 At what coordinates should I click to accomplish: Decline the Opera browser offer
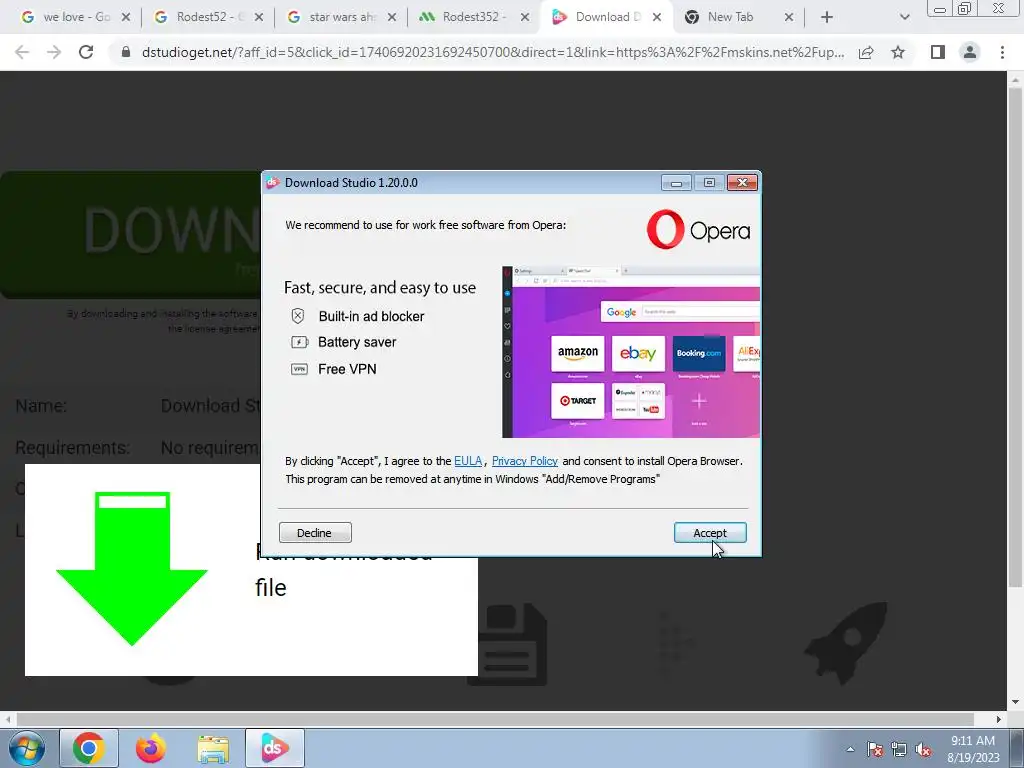coord(315,533)
